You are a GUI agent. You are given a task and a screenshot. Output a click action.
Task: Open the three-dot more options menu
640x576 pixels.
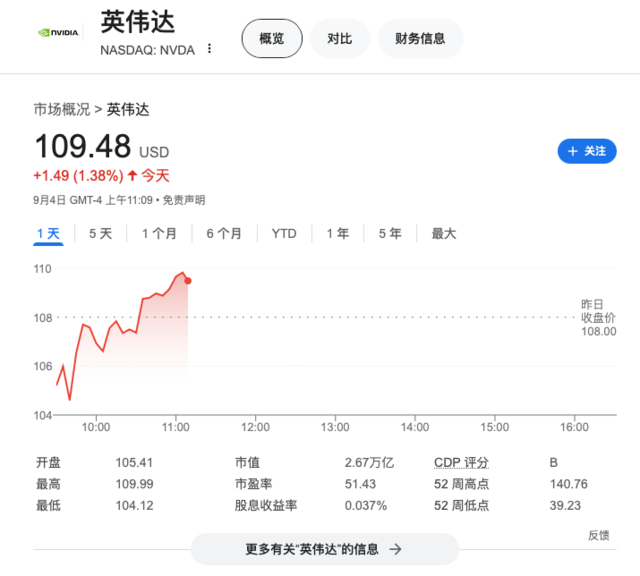pyautogui.click(x=209, y=49)
